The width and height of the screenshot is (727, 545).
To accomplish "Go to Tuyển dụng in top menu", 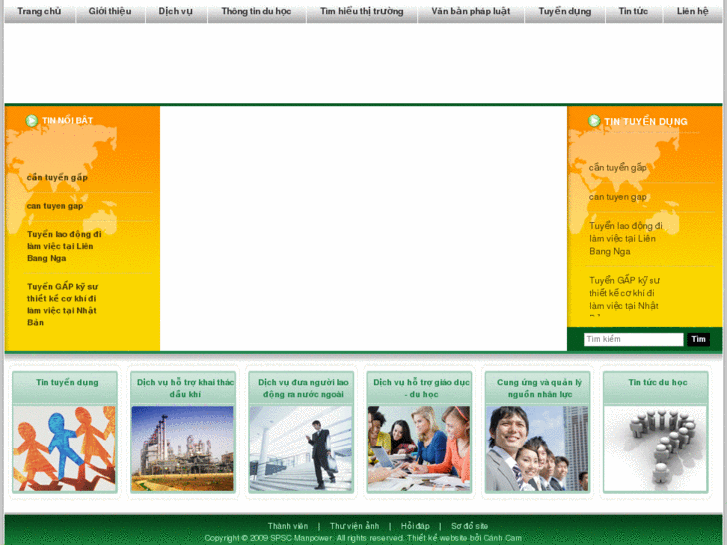I will pos(565,11).
